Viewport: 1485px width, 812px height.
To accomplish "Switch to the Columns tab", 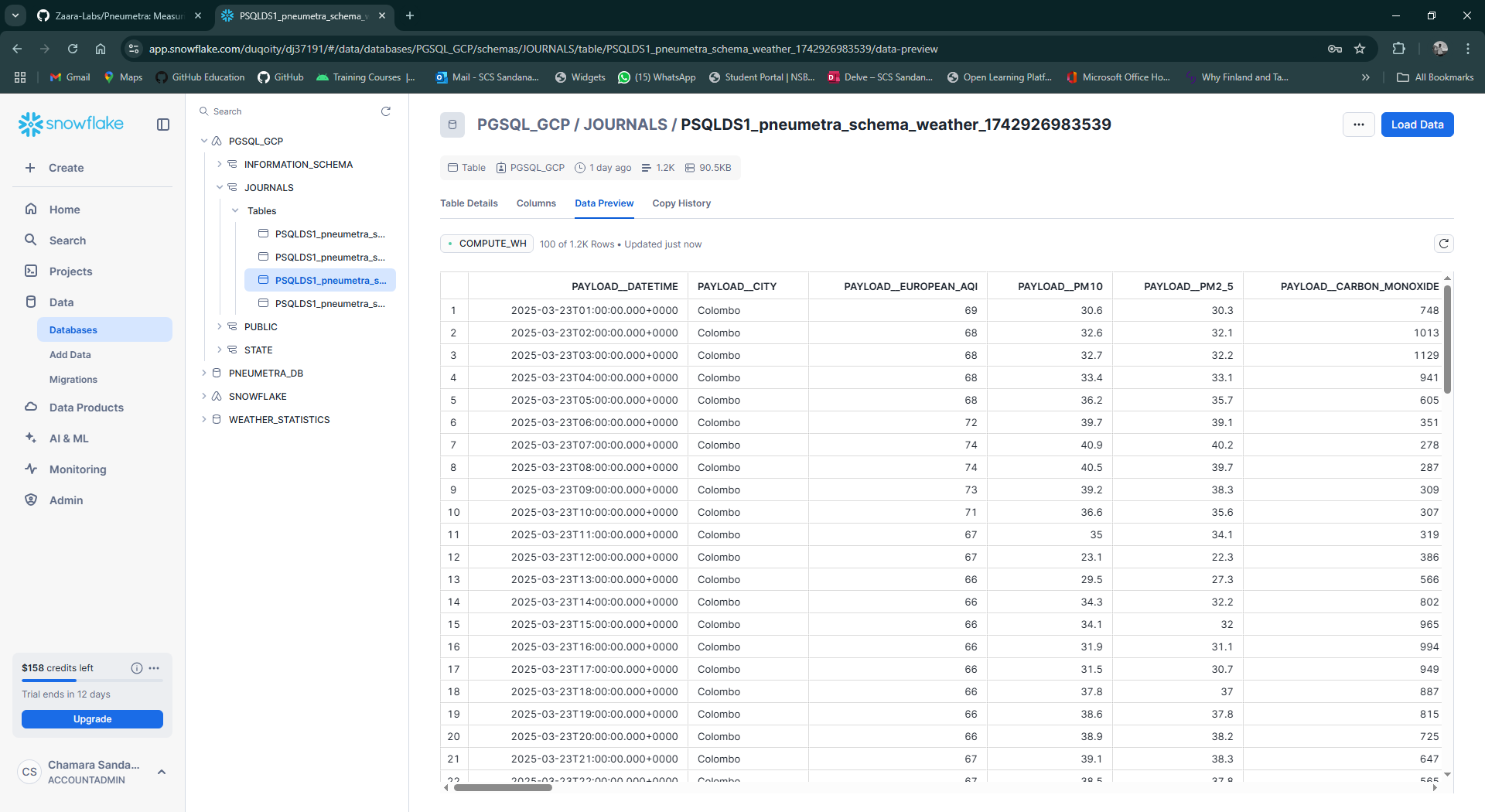I will click(536, 203).
